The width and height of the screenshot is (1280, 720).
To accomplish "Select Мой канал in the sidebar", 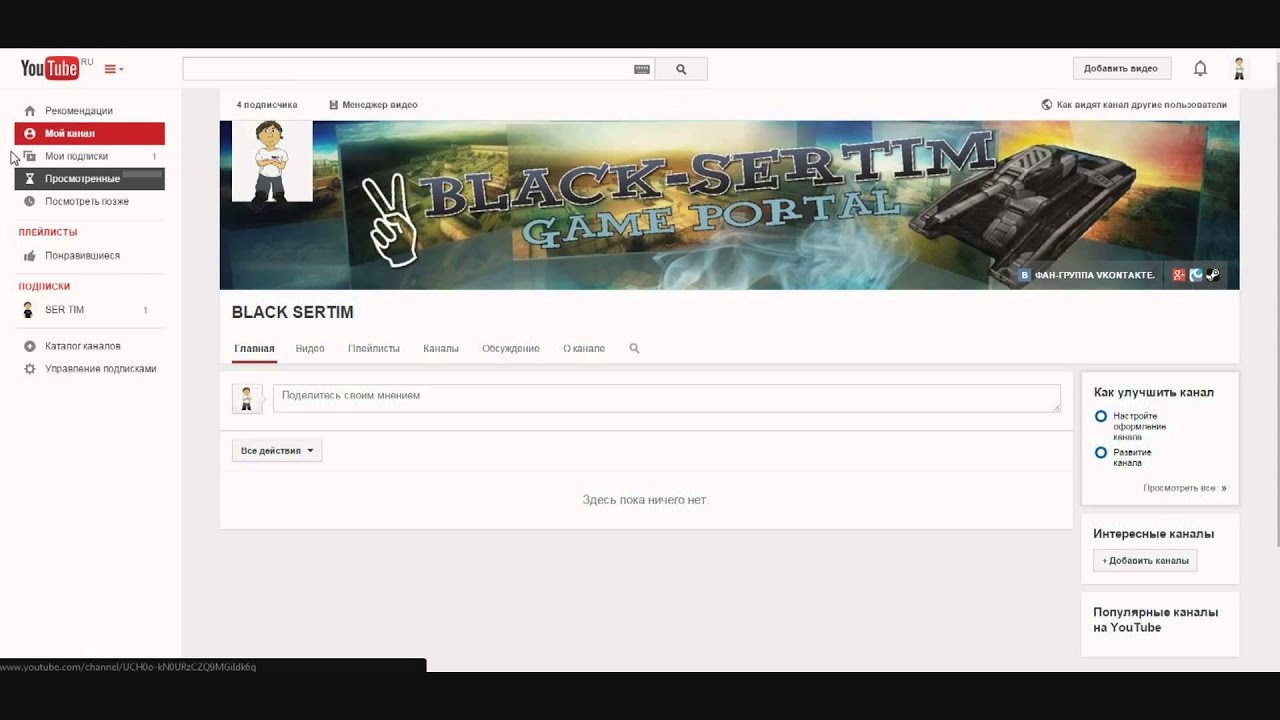I will pyautogui.click(x=89, y=133).
